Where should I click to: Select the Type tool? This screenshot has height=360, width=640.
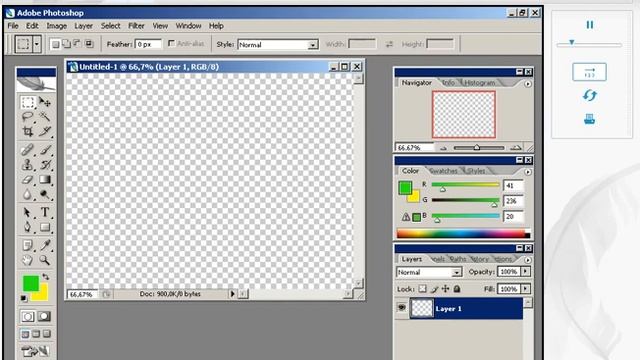pos(45,212)
